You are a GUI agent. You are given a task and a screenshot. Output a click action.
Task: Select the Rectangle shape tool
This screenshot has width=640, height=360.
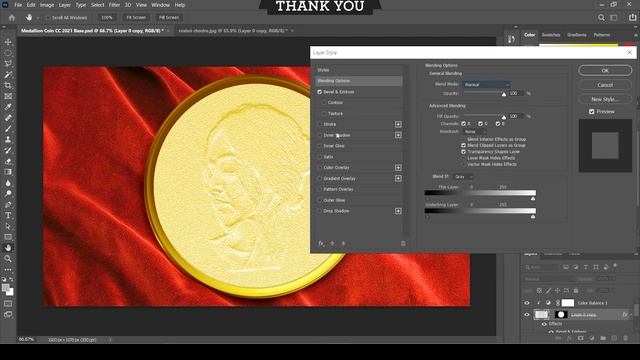click(x=8, y=237)
